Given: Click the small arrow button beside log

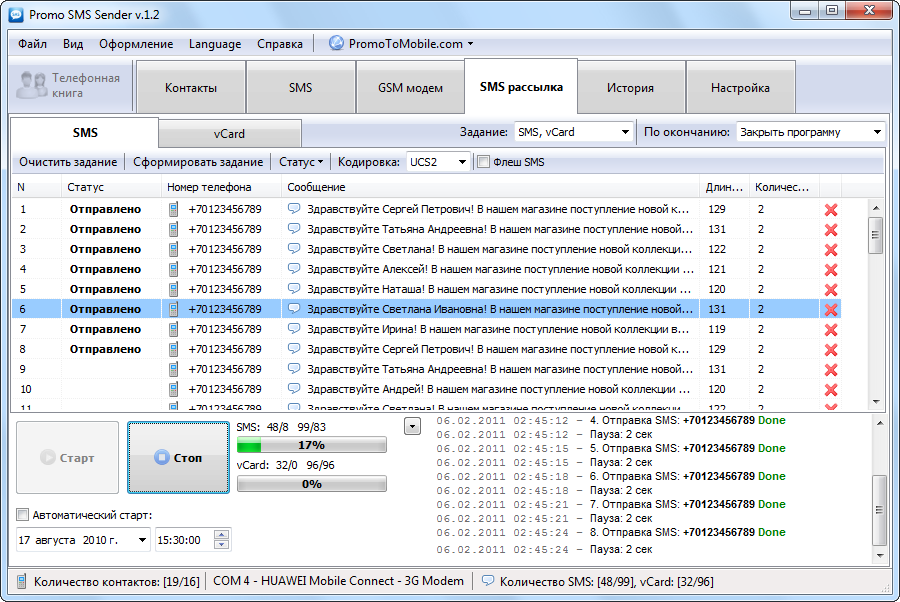Looking at the screenshot, I should click(412, 426).
